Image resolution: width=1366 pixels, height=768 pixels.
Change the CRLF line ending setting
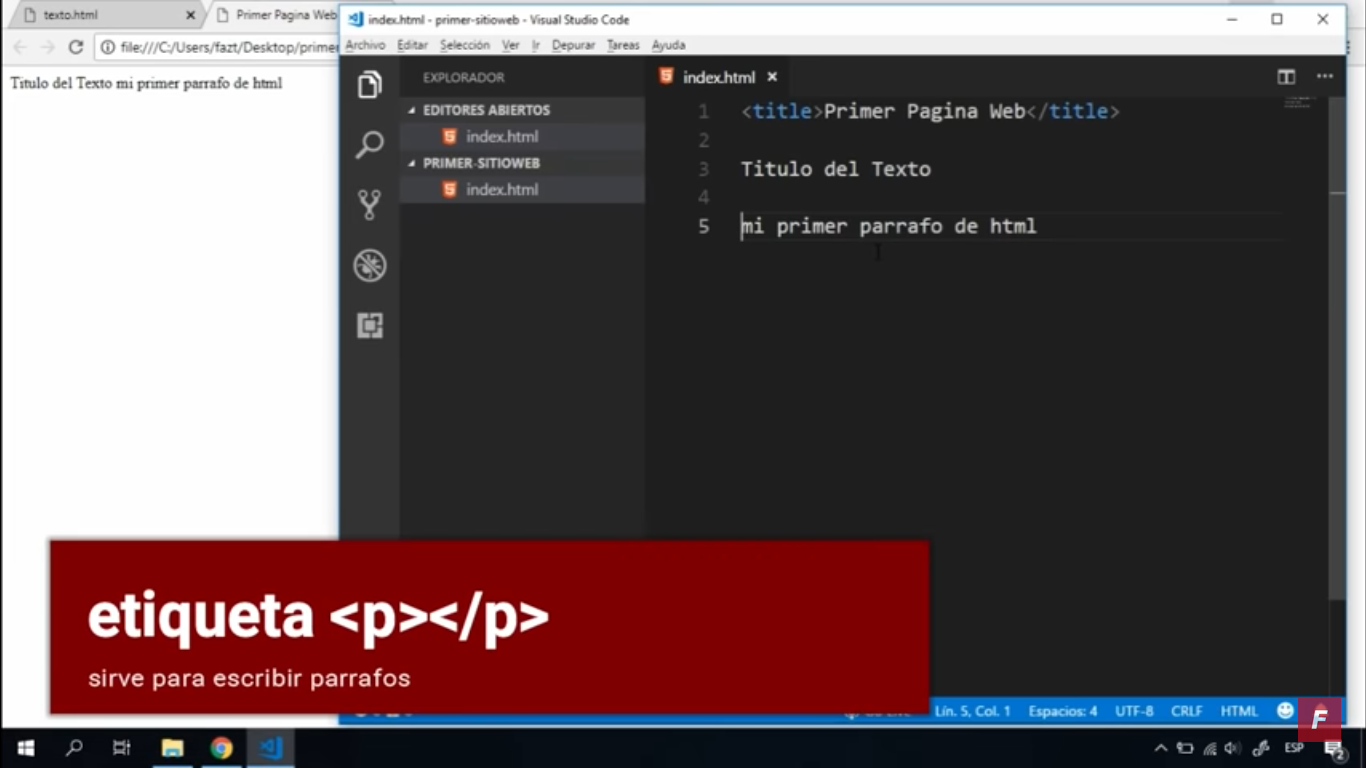[x=1187, y=711]
